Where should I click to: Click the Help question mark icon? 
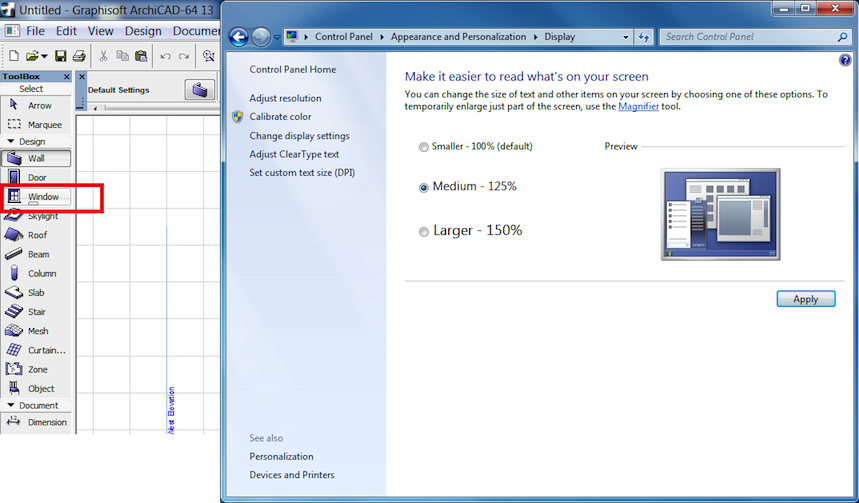pyautogui.click(x=845, y=60)
